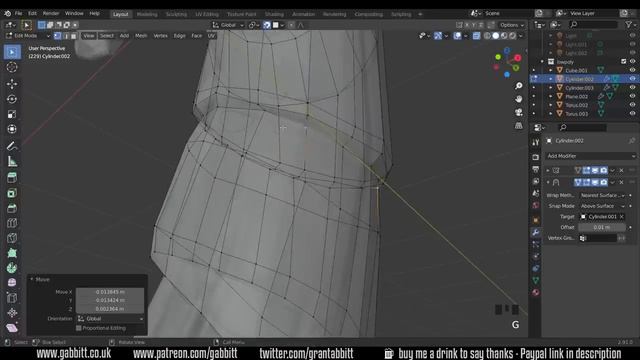Toggle X-ray display
640x360 pixels.
tap(476, 36)
